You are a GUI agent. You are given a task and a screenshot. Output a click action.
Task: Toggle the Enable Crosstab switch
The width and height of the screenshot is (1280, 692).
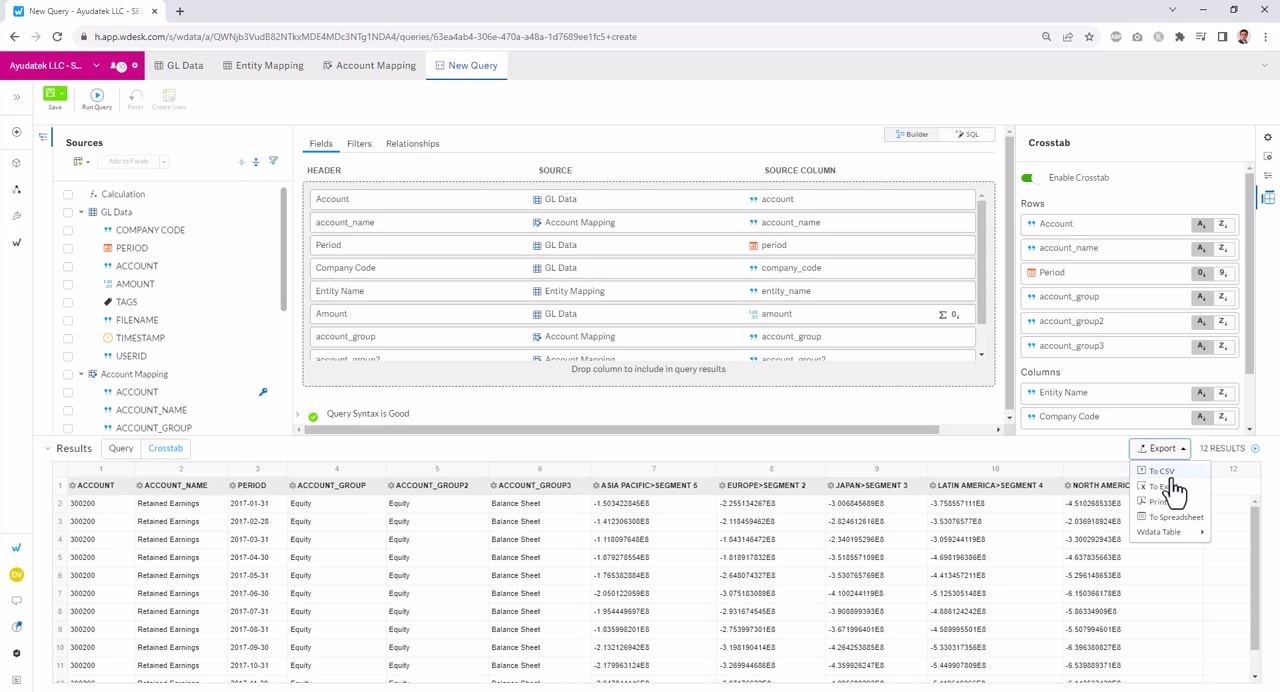[x=1029, y=178]
